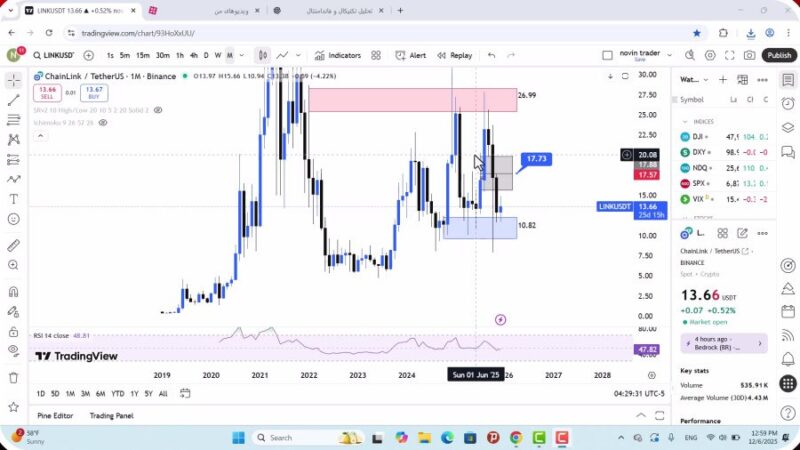The image size is (800, 450).
Task: Open the Pine Editor tab
Action: [x=55, y=415]
